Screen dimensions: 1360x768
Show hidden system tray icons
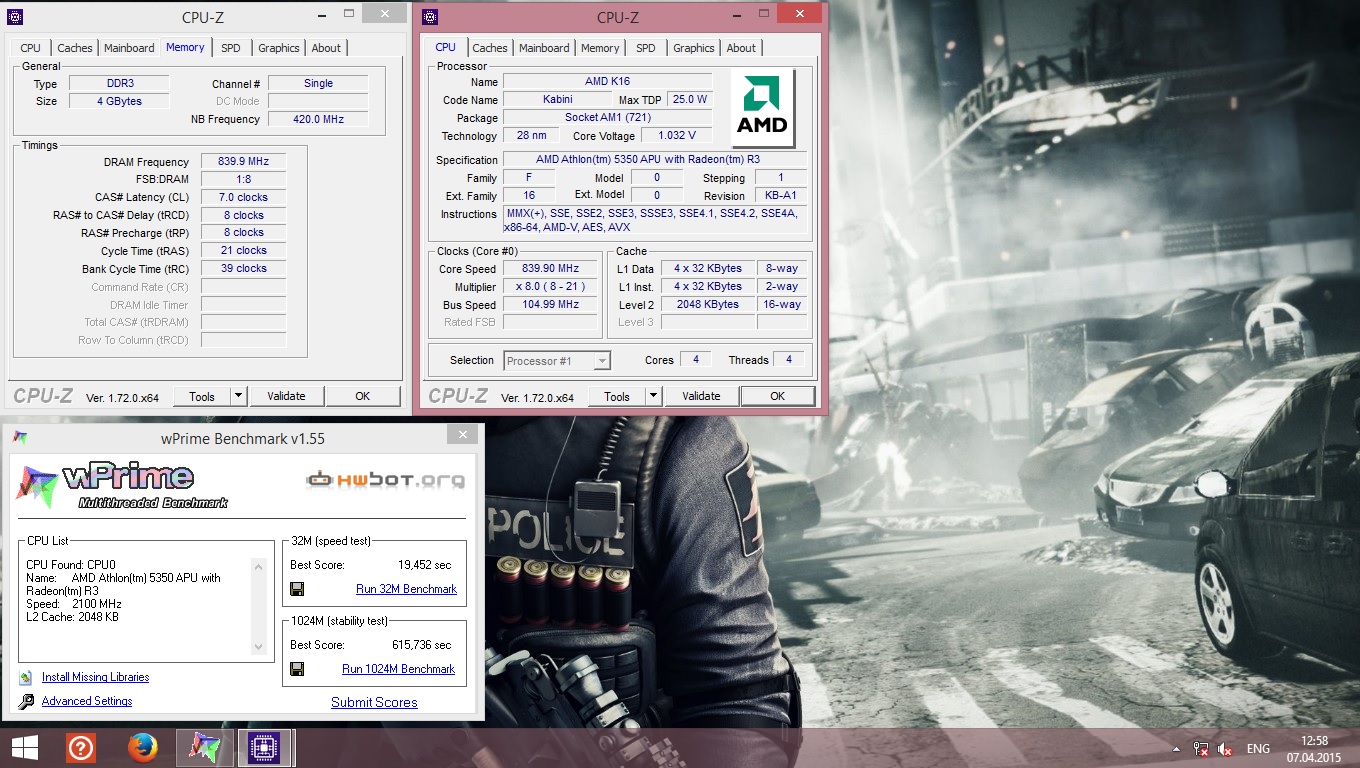(x=1177, y=749)
